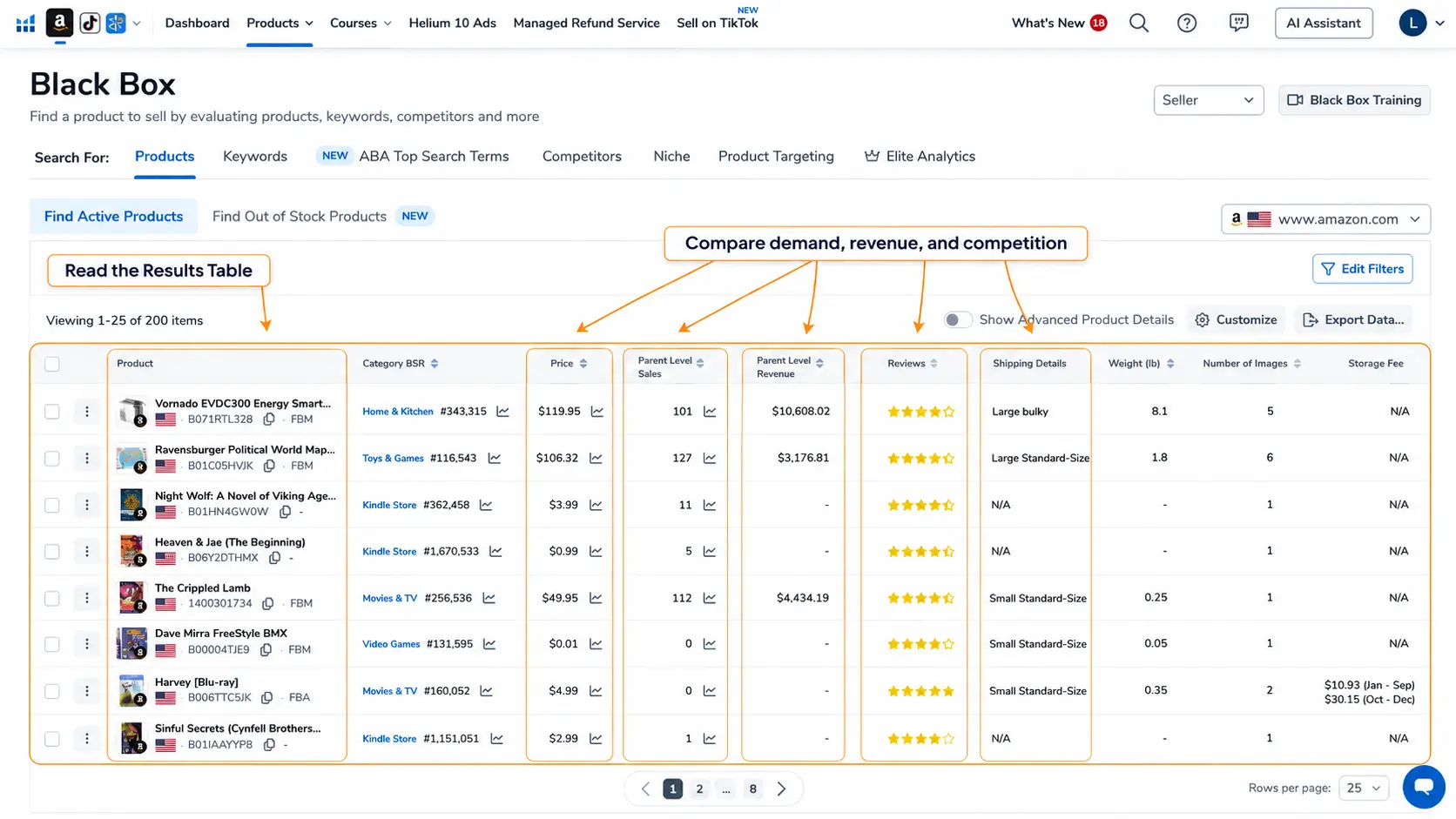Screen dimensions: 1456x819
Task: Select checkbox for Ravensburger Political World Map
Action: tap(52, 459)
